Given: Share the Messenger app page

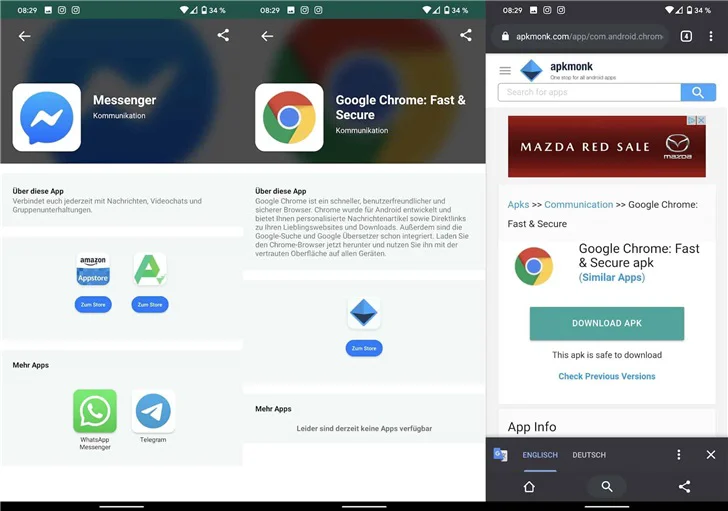Looking at the screenshot, I should (x=223, y=35).
